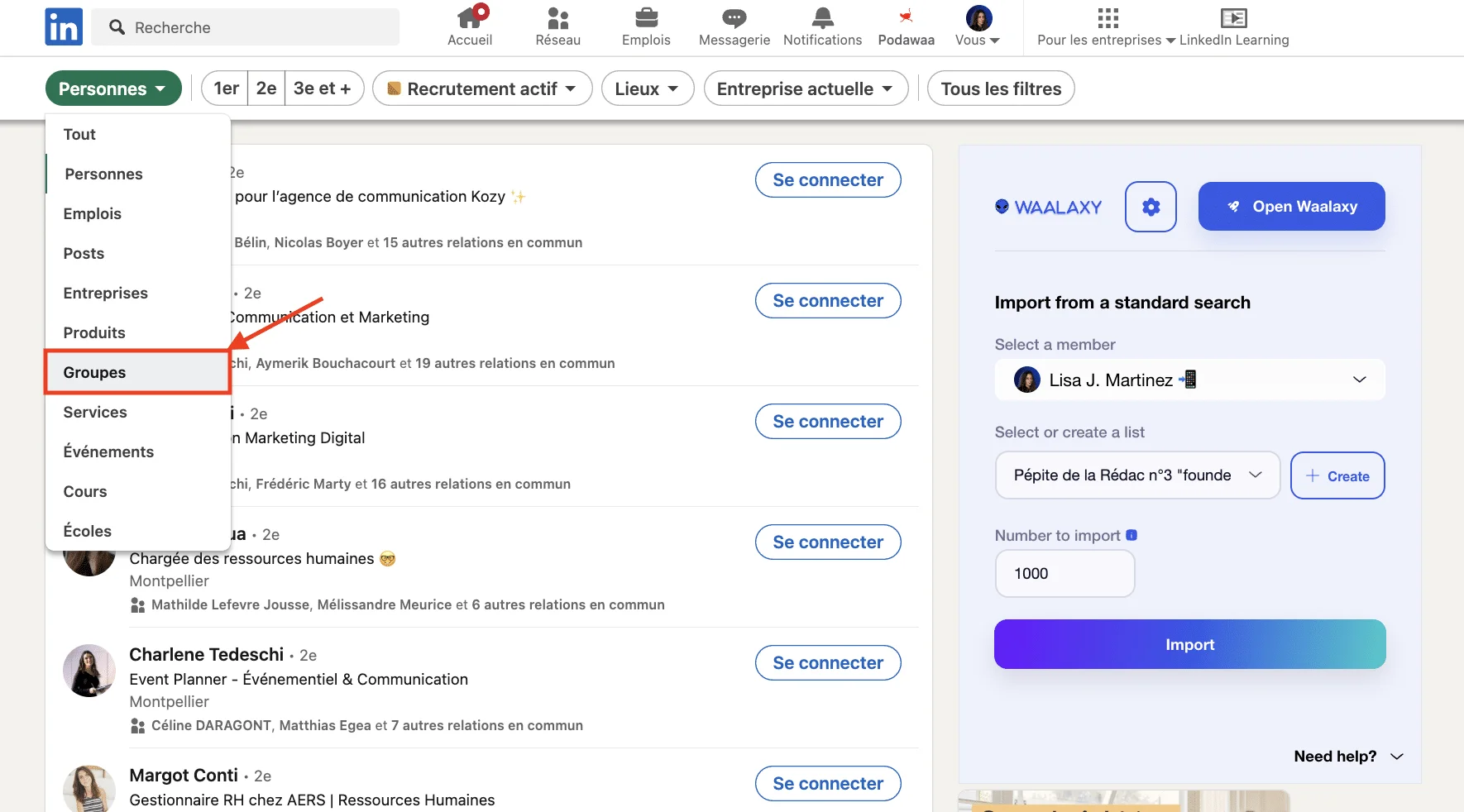Select Produits in the category menu

click(x=138, y=332)
